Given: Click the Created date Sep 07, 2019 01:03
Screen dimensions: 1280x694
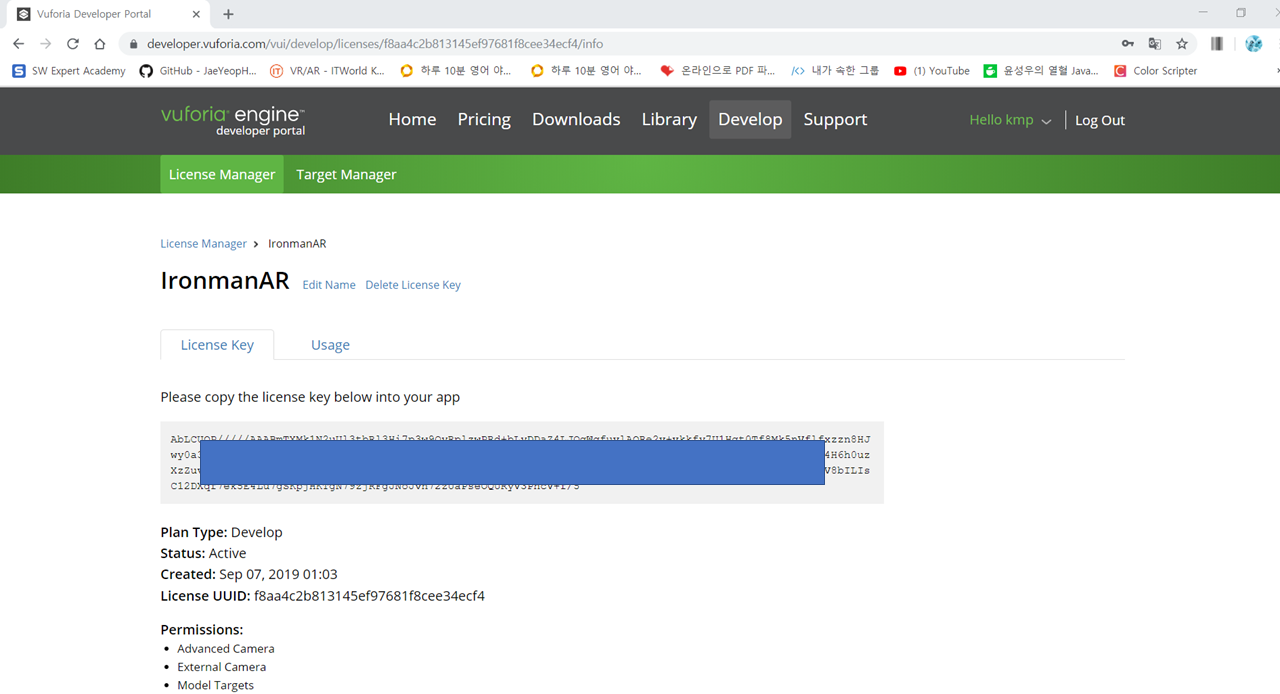Looking at the screenshot, I should (x=278, y=575).
